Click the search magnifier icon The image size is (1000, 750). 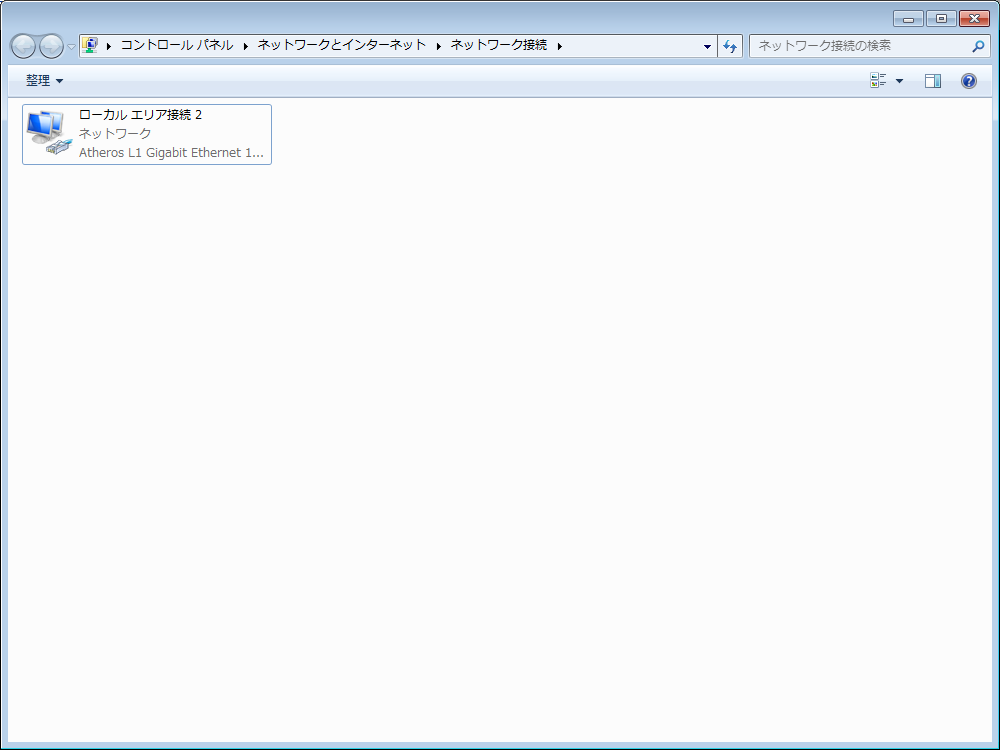click(x=978, y=46)
